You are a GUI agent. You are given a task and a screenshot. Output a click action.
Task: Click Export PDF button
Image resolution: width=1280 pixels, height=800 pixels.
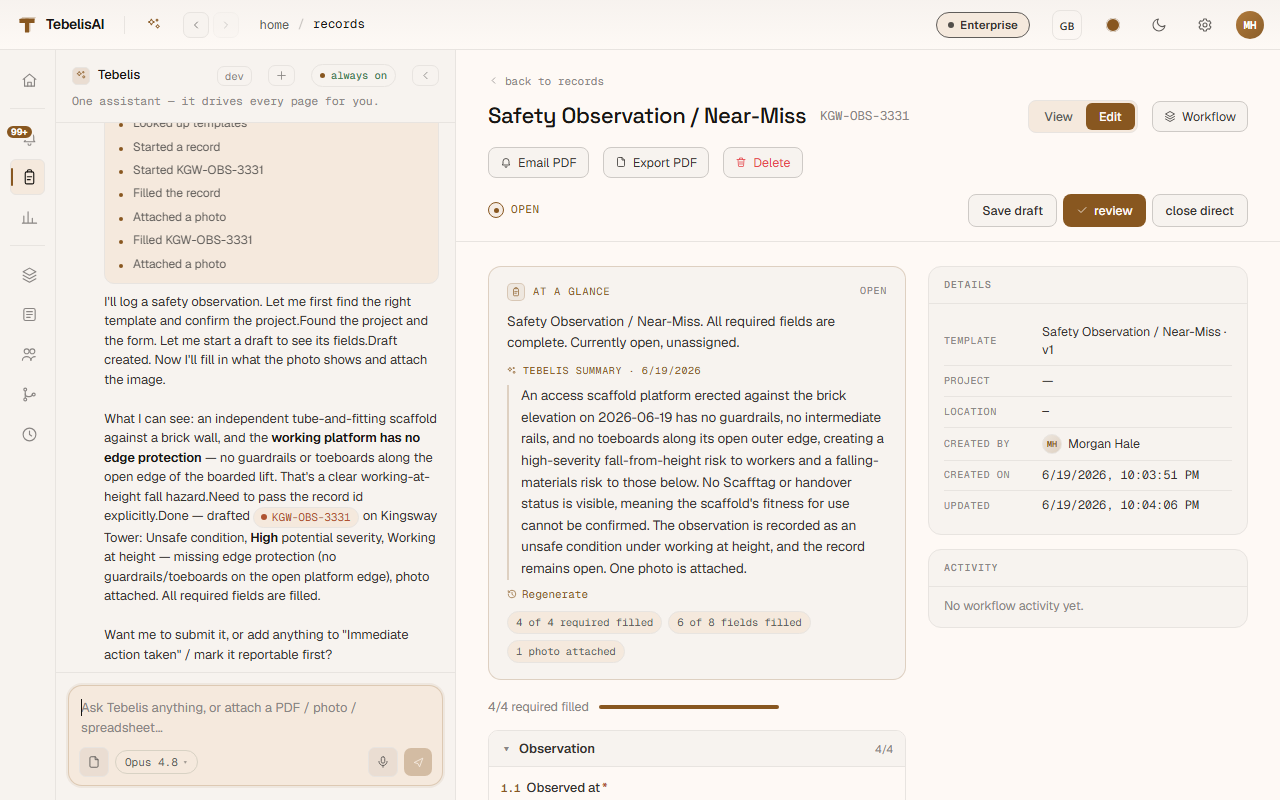[656, 163]
